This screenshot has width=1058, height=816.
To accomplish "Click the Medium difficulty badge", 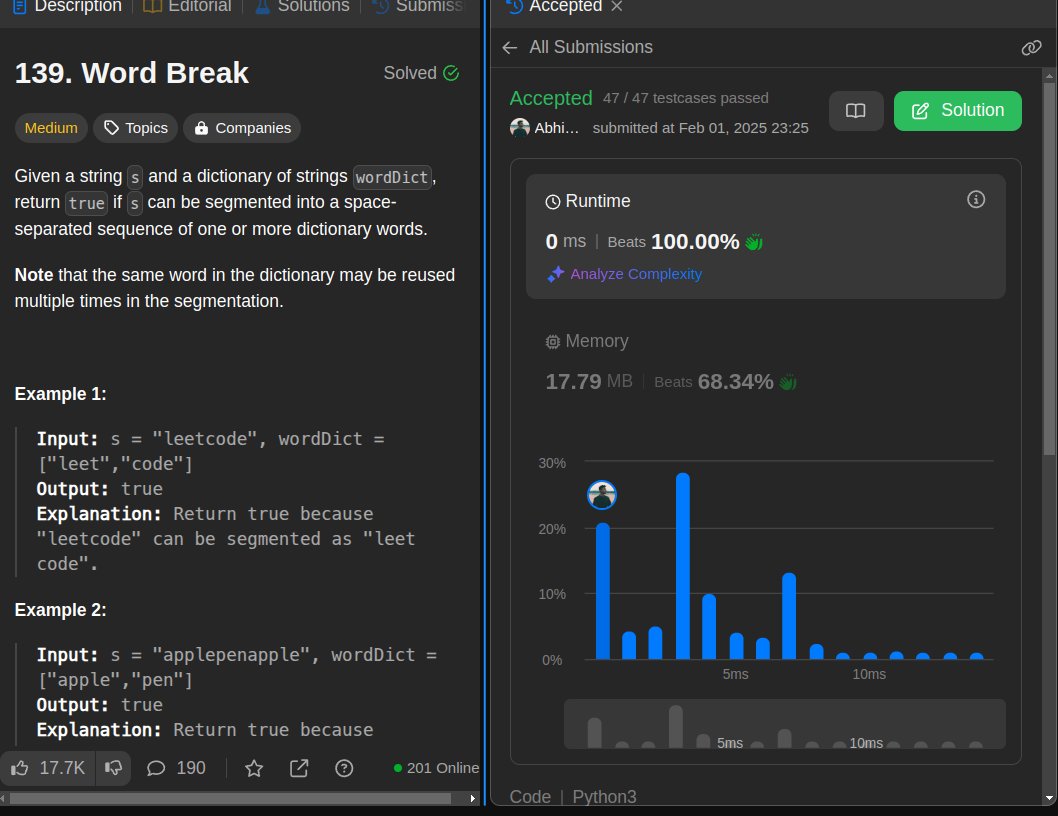I will pos(51,128).
